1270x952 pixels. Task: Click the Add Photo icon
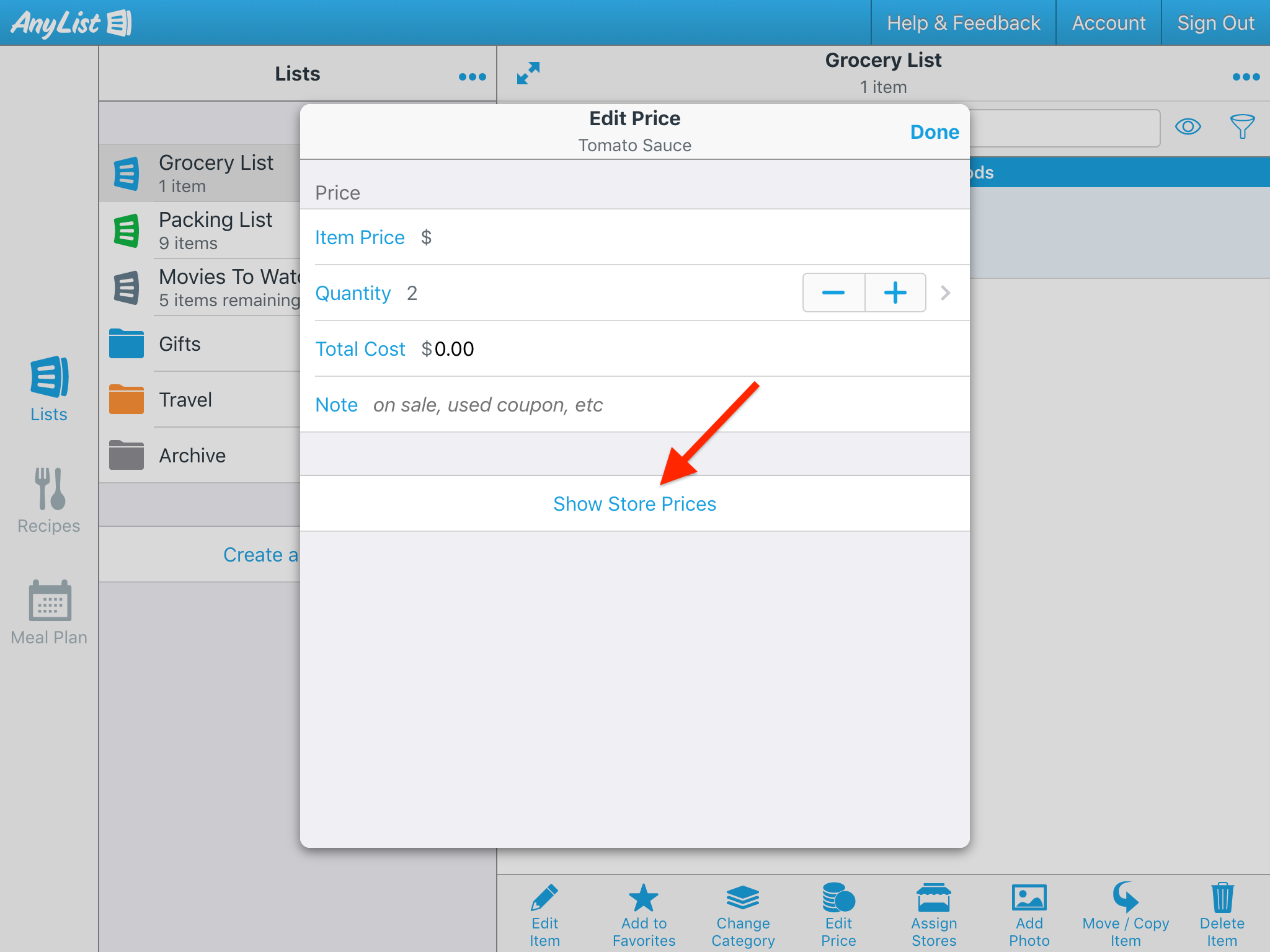point(1029,898)
